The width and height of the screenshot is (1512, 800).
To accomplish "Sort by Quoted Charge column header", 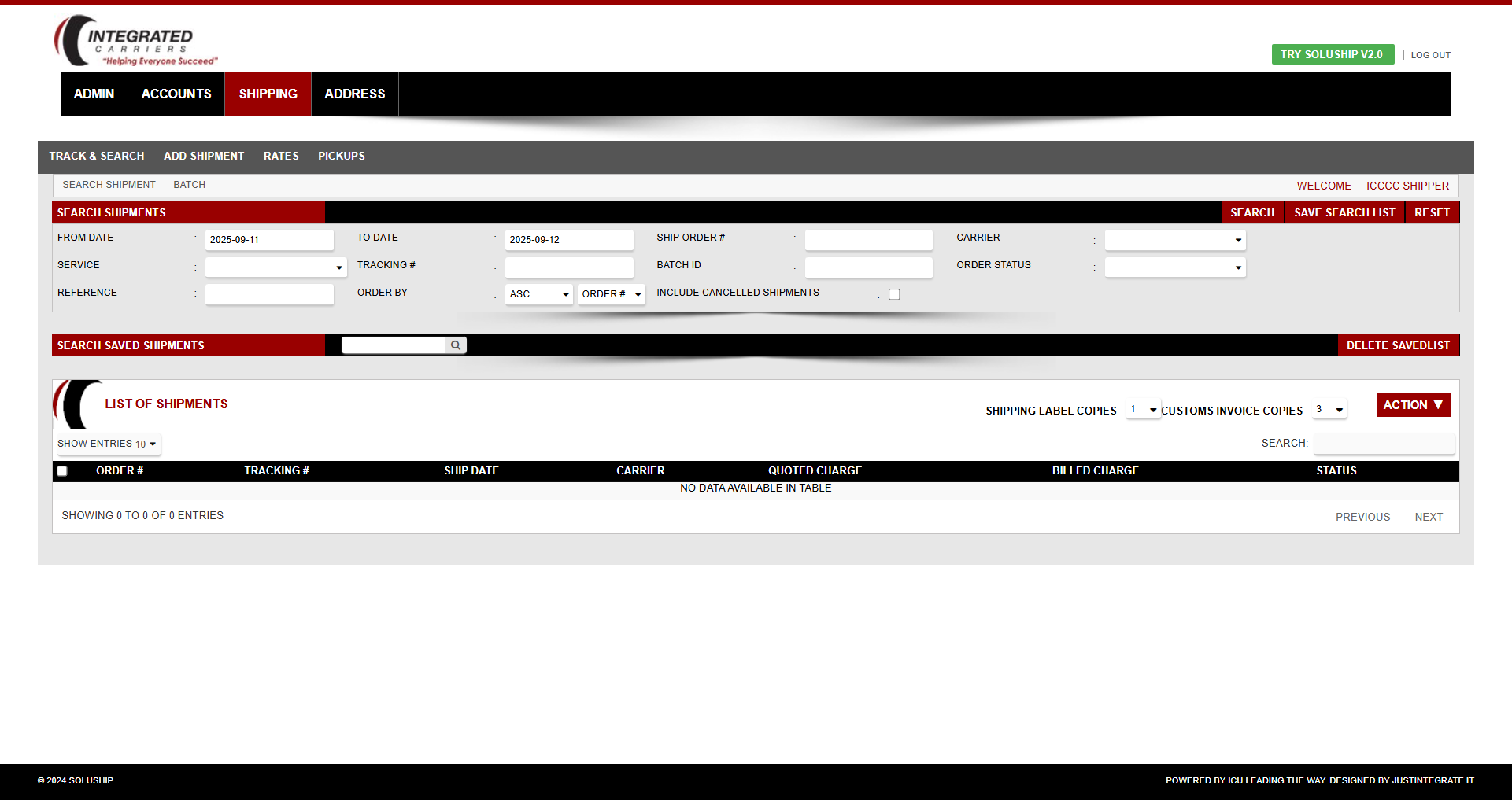I will (815, 470).
